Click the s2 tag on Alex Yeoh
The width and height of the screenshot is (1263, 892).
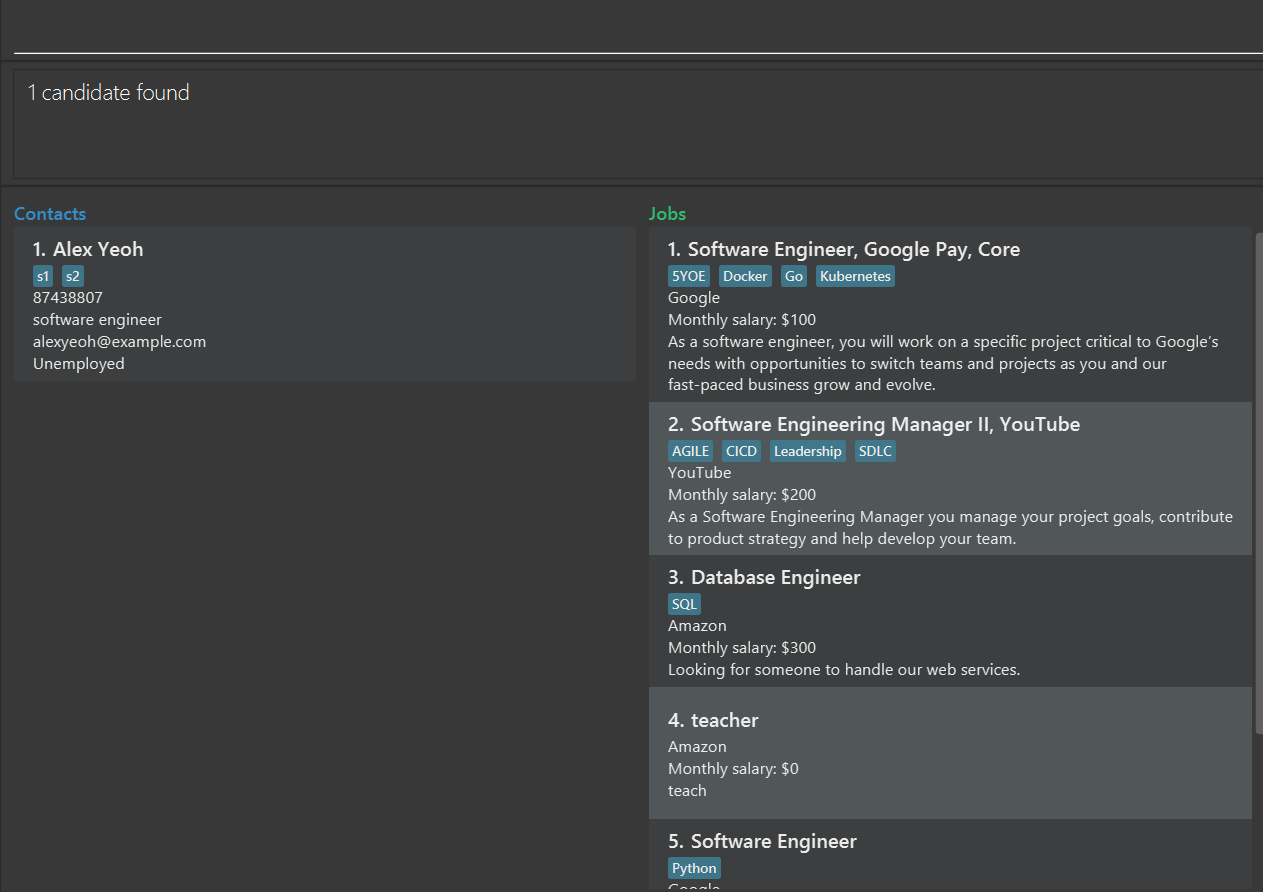(73, 276)
